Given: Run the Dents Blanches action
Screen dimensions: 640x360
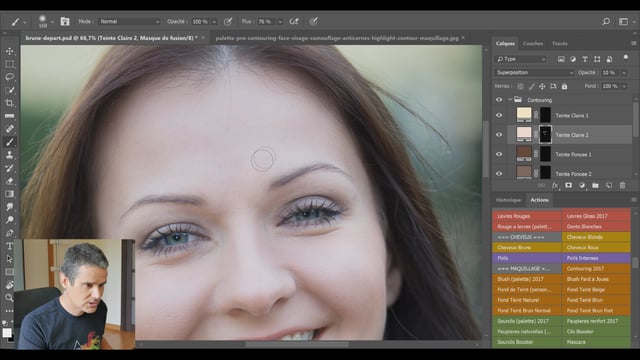Looking at the screenshot, I should pyautogui.click(x=596, y=227).
